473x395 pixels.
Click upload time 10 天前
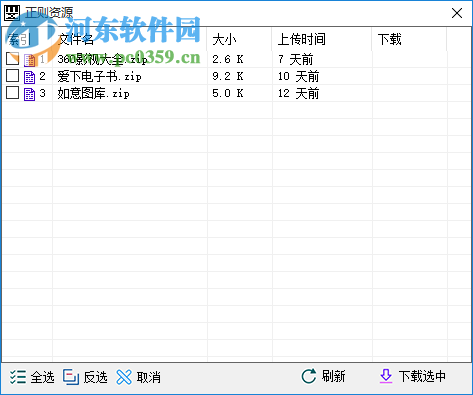click(x=299, y=76)
